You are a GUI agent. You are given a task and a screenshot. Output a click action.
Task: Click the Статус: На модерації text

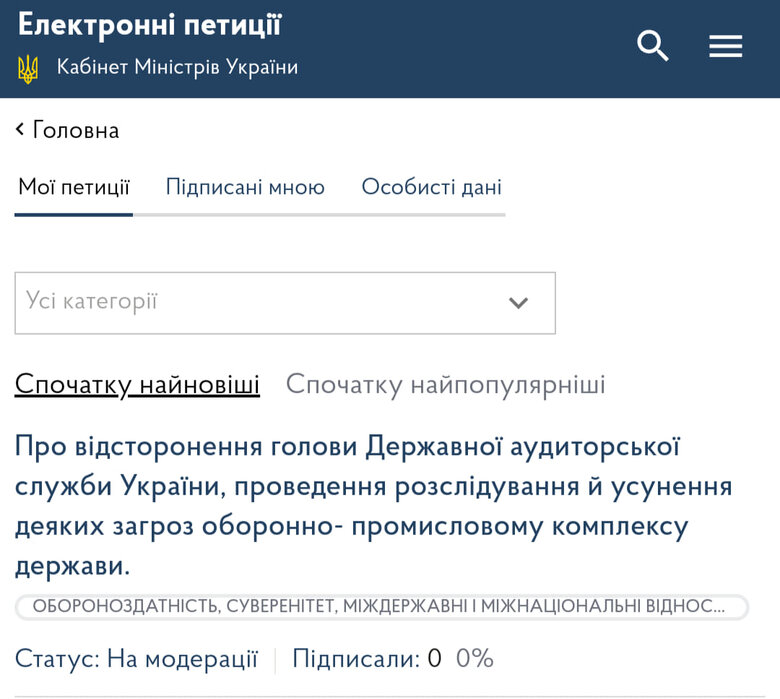136,659
